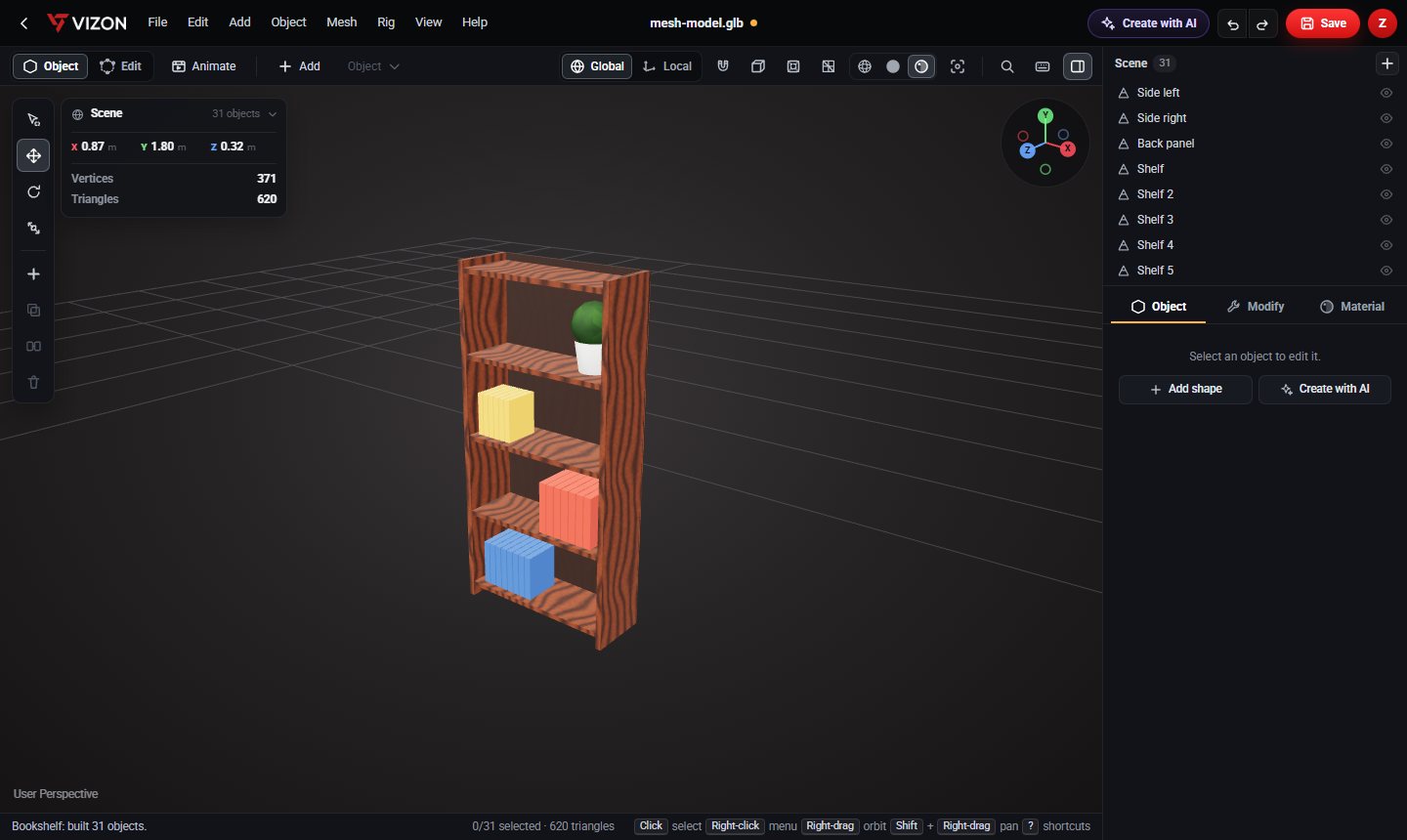Switch to the Modify tab
The image size is (1407, 840).
point(1256,307)
